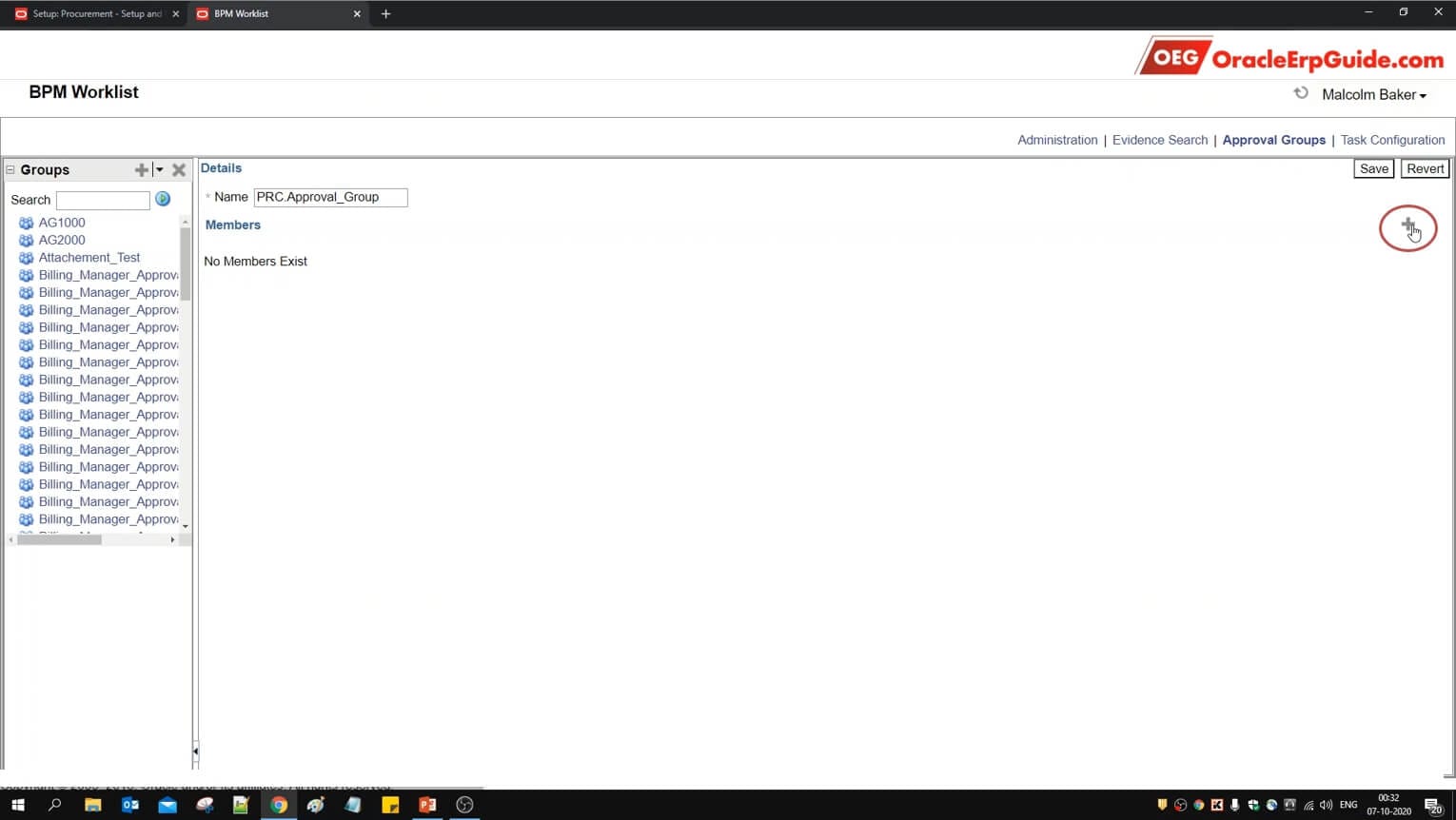The height and width of the screenshot is (820, 1456).
Task: Open the notification center icon
Action: click(x=1433, y=806)
